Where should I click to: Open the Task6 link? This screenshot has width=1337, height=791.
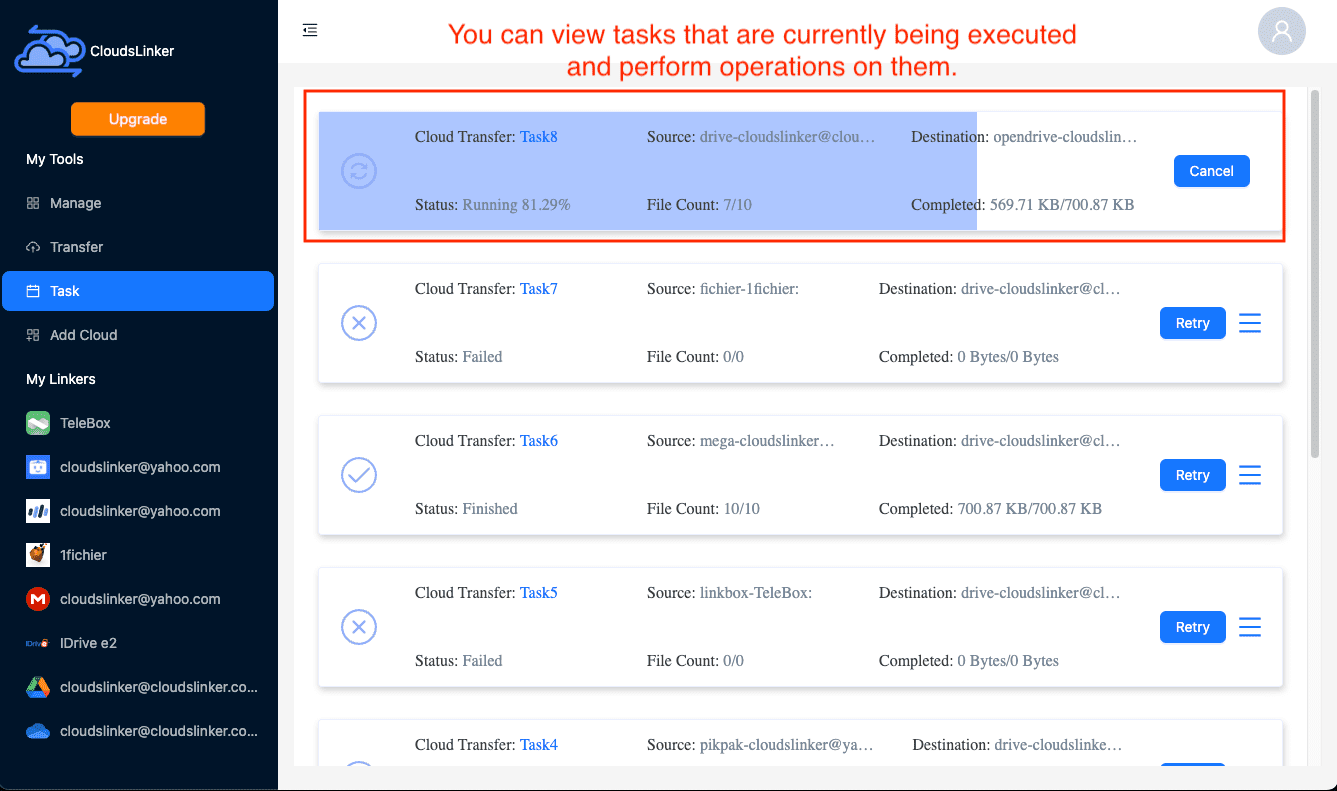click(538, 441)
